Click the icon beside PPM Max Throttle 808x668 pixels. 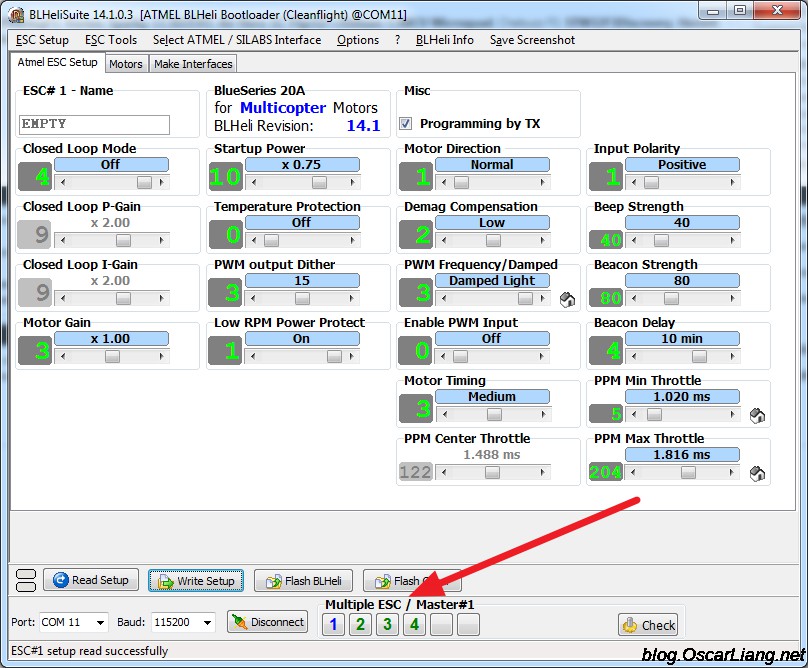pos(757,474)
